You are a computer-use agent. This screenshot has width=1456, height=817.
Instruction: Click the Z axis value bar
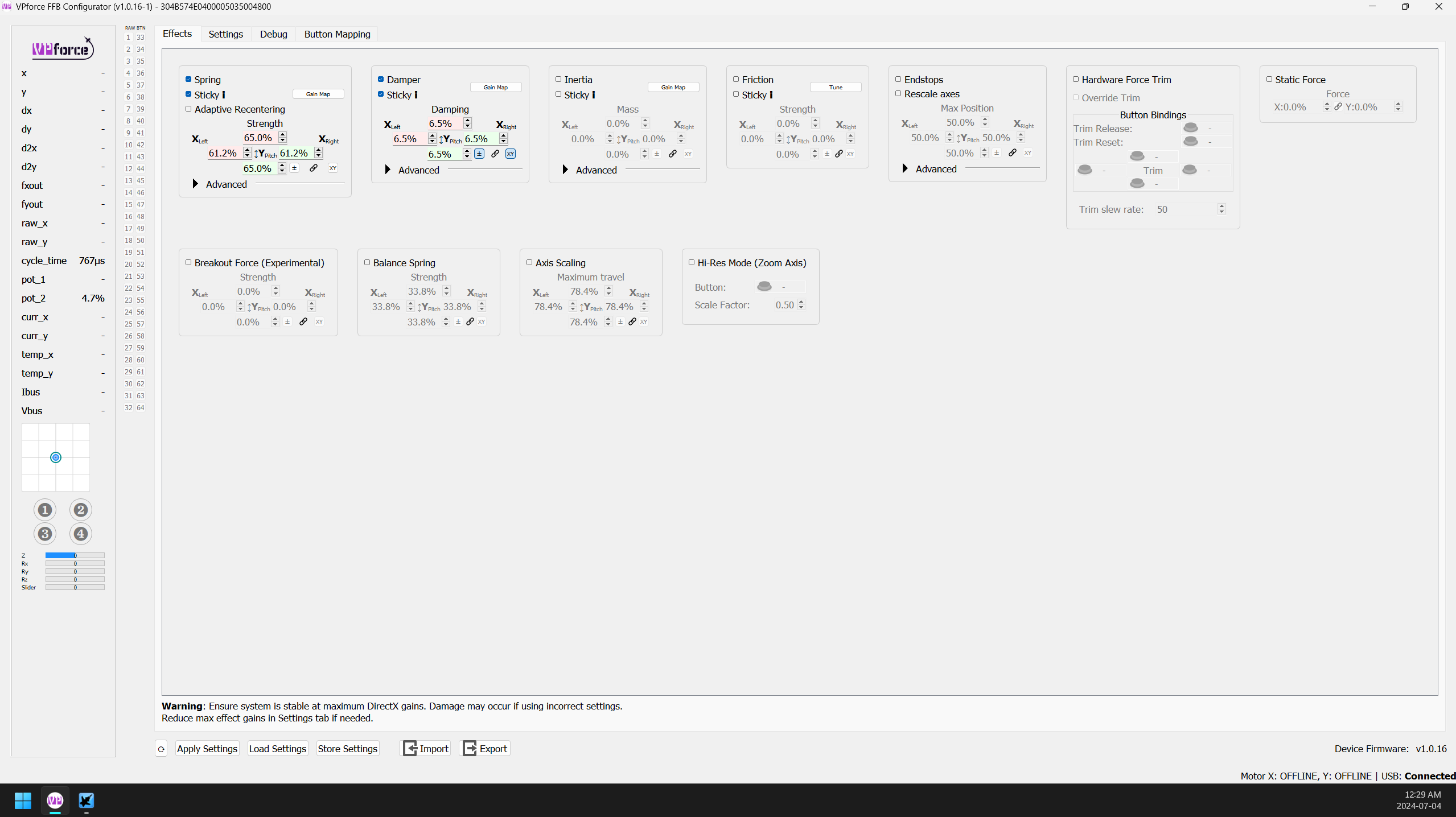75,556
